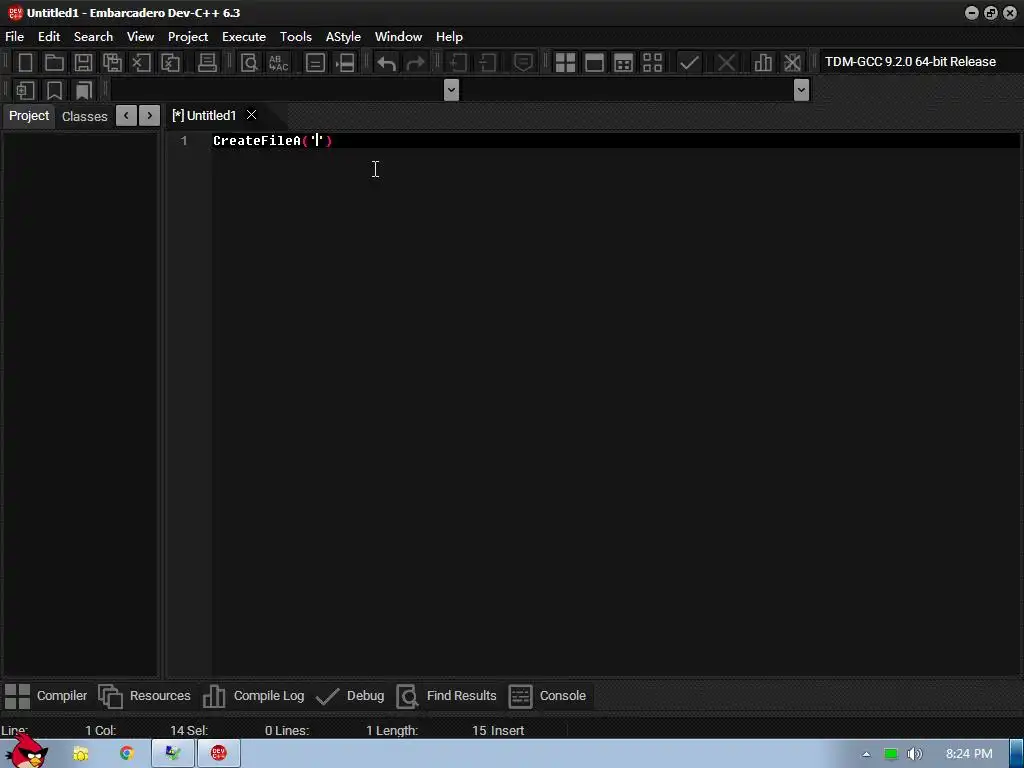
Task: Insert code snippet icon
Action: coord(25,90)
